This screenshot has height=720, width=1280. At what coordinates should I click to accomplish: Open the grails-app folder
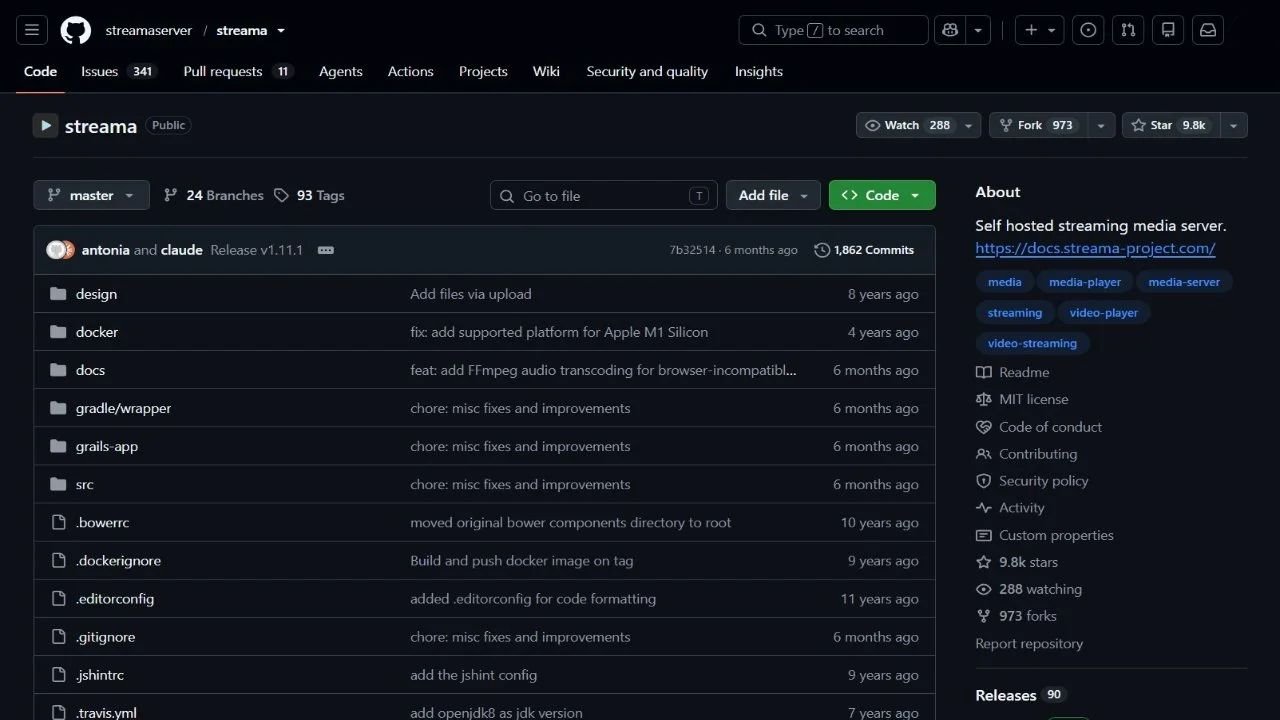107,446
